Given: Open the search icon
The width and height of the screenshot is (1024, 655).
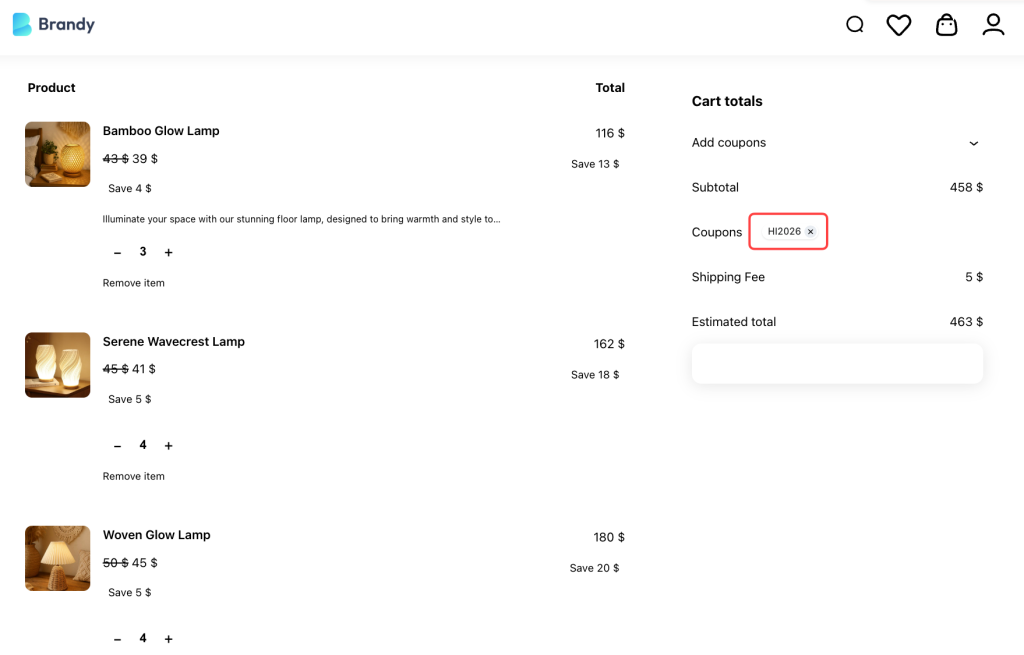Looking at the screenshot, I should tap(855, 24).
